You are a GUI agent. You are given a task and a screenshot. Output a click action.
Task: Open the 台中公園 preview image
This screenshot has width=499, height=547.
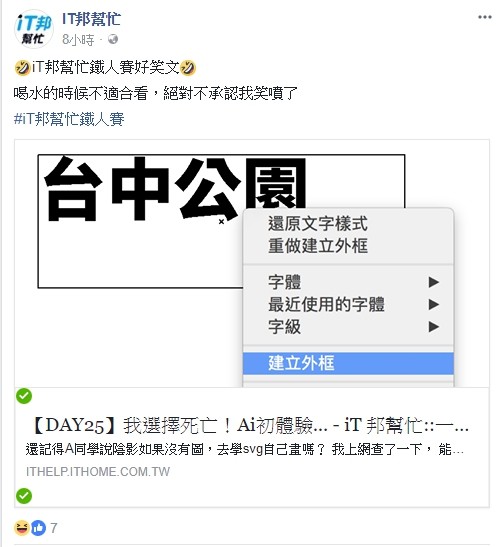[x=252, y=263]
